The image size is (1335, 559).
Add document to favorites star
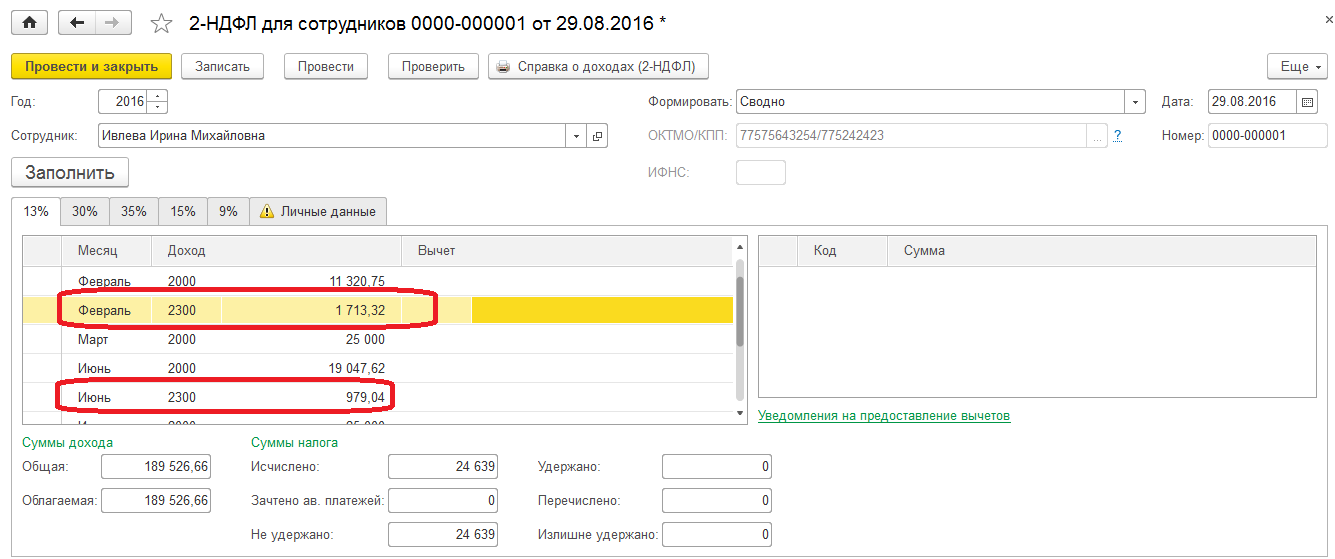click(x=160, y=22)
